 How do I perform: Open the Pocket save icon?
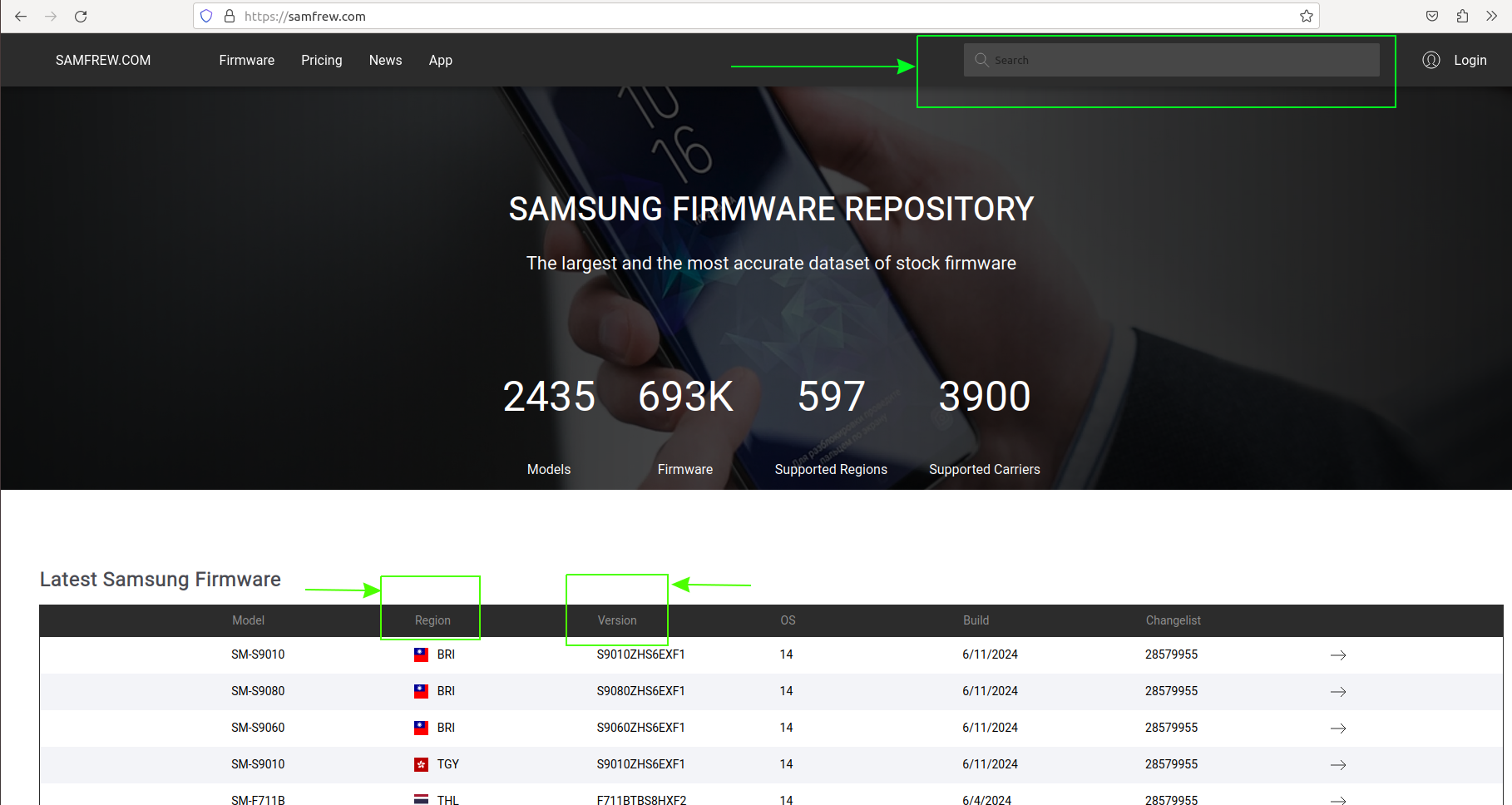coord(1432,16)
